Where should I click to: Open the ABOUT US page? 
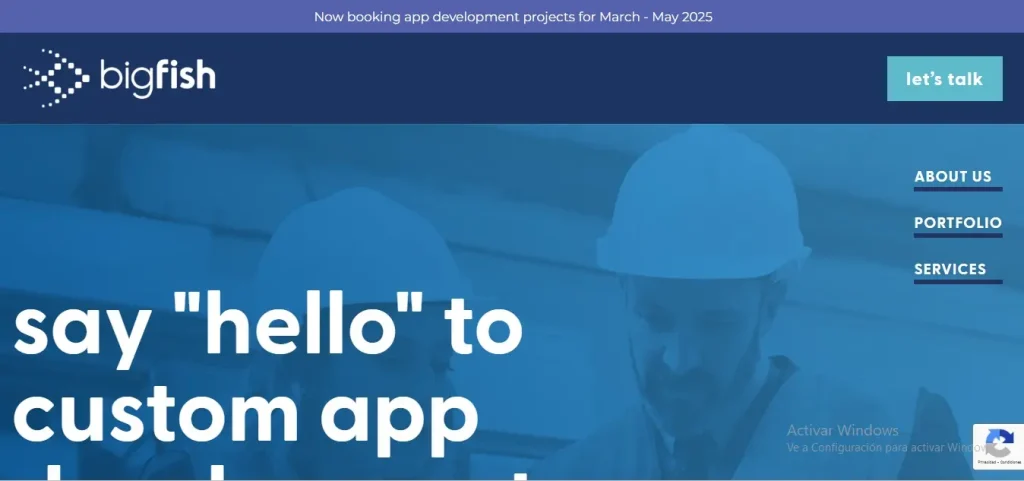952,176
